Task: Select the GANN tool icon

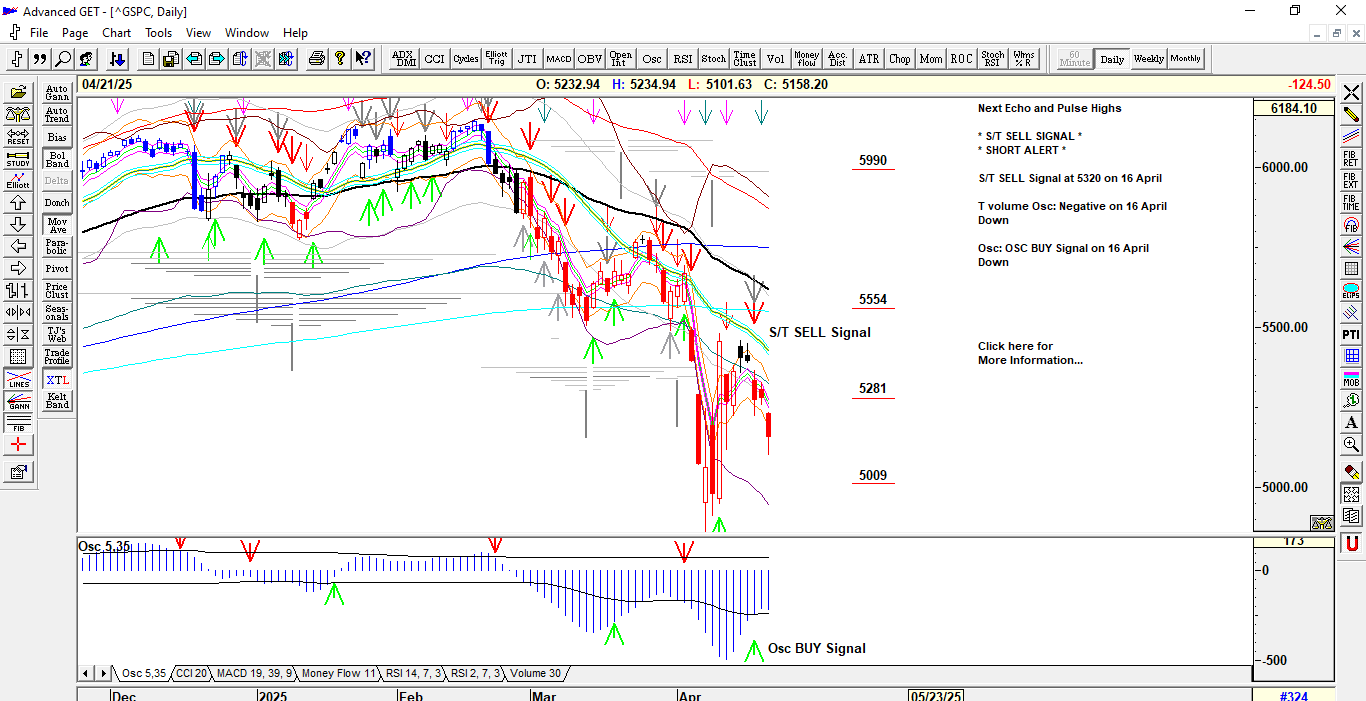Action: (18, 403)
